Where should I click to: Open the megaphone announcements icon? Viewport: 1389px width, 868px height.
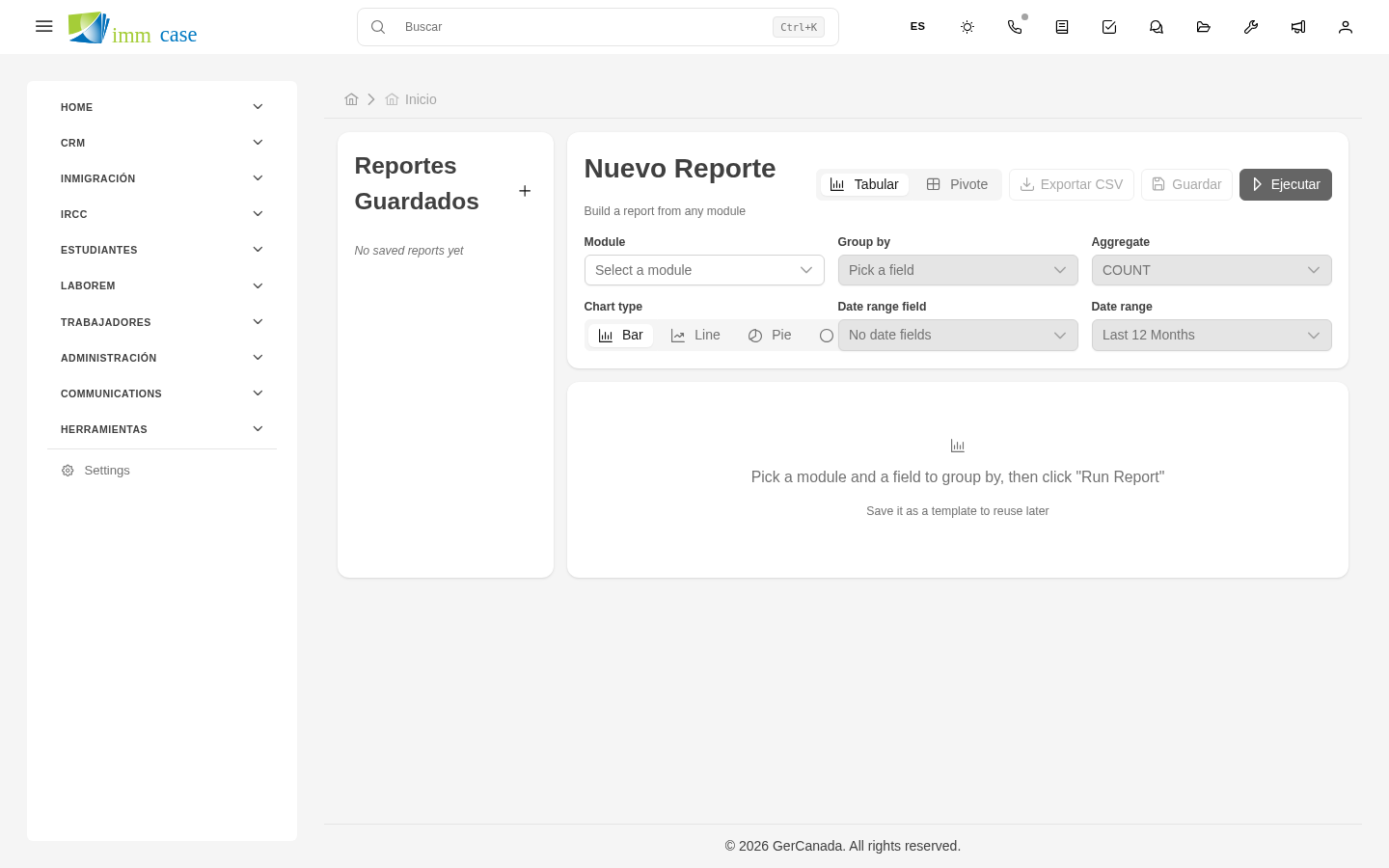coord(1298,27)
